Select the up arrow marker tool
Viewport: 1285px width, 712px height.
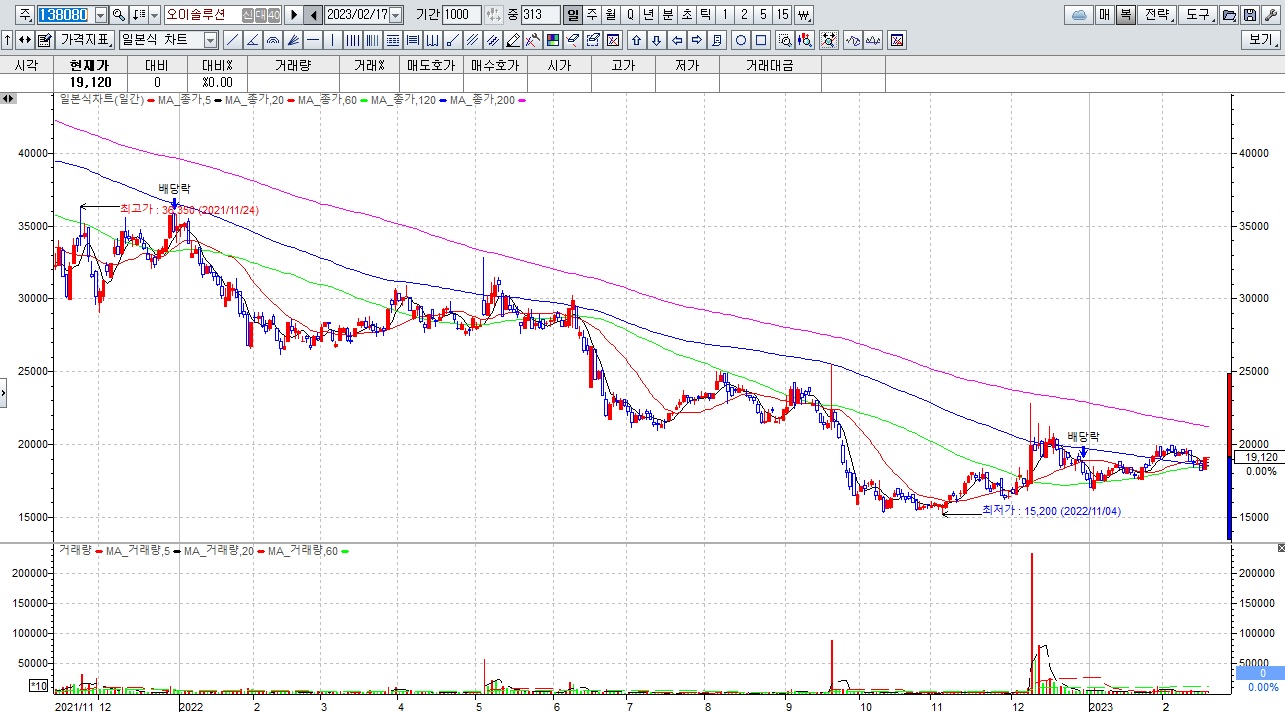pos(637,40)
